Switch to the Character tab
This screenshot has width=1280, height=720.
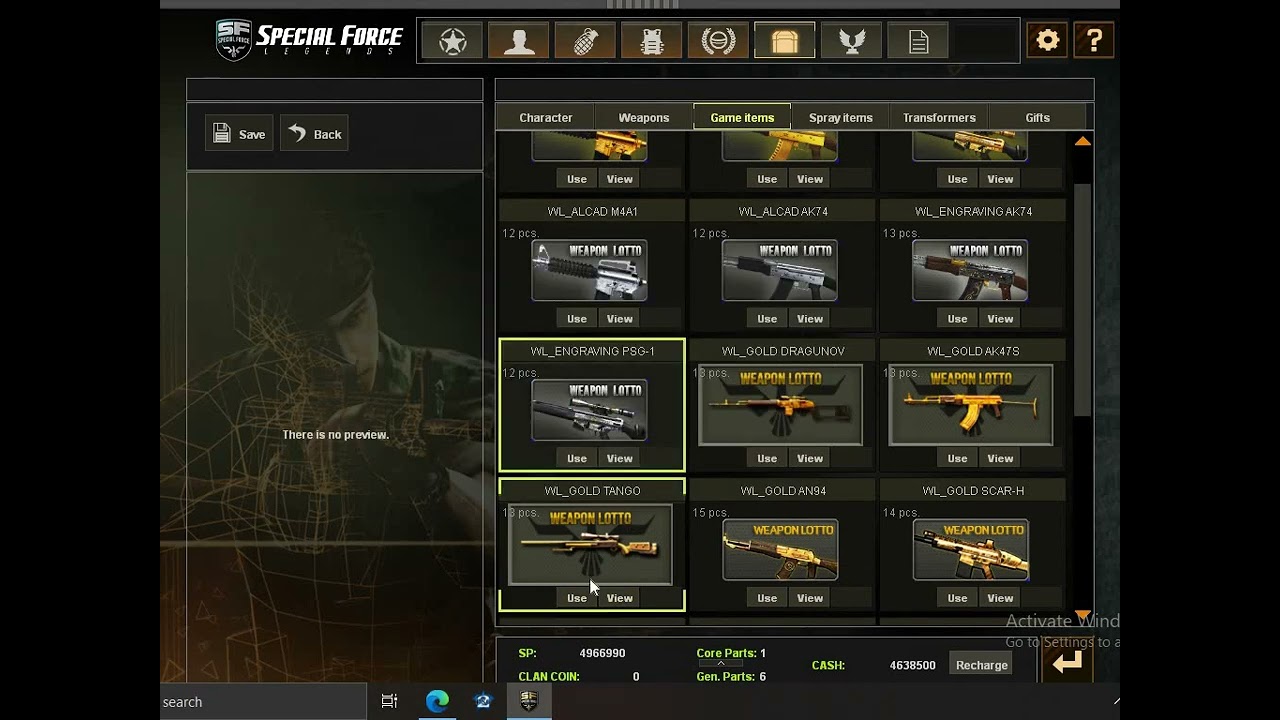pos(546,118)
